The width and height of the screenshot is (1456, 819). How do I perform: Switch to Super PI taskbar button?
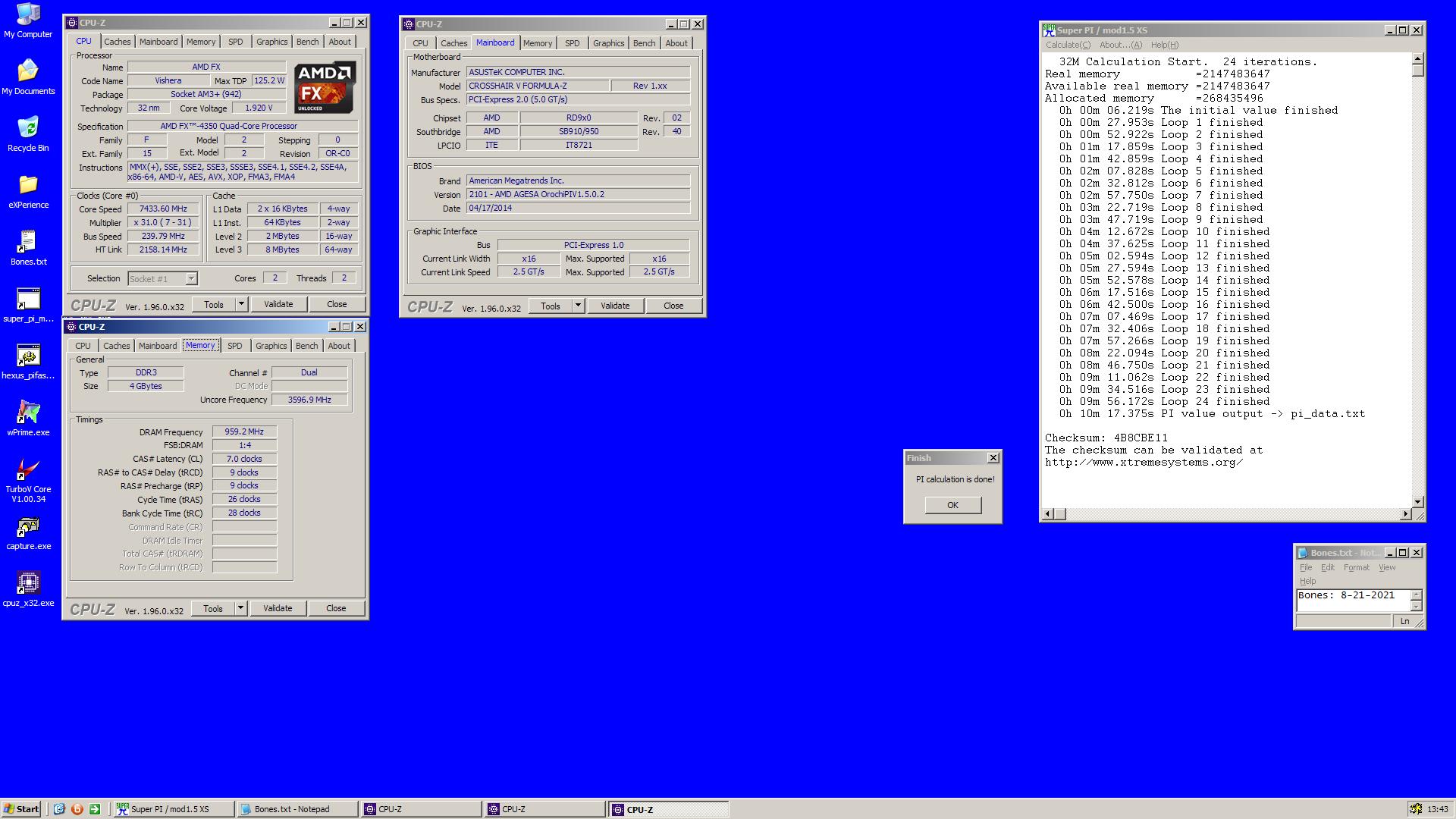[174, 809]
